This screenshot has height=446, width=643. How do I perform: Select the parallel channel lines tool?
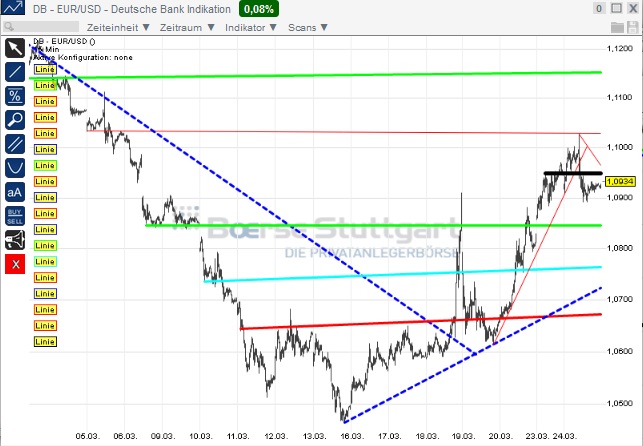tap(15, 144)
